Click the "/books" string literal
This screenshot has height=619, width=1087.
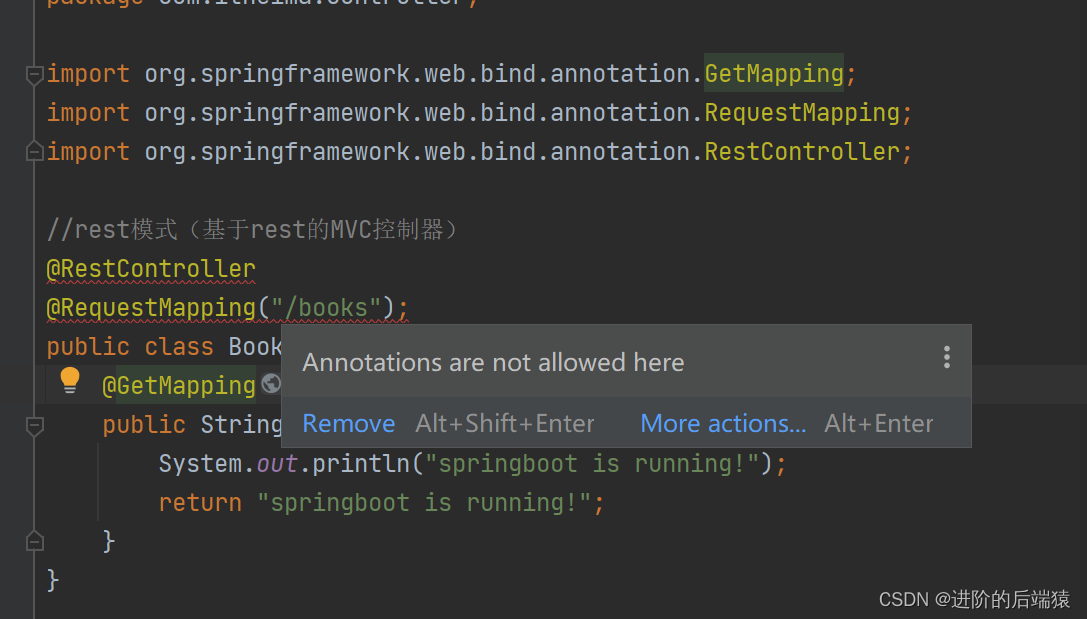click(x=326, y=308)
